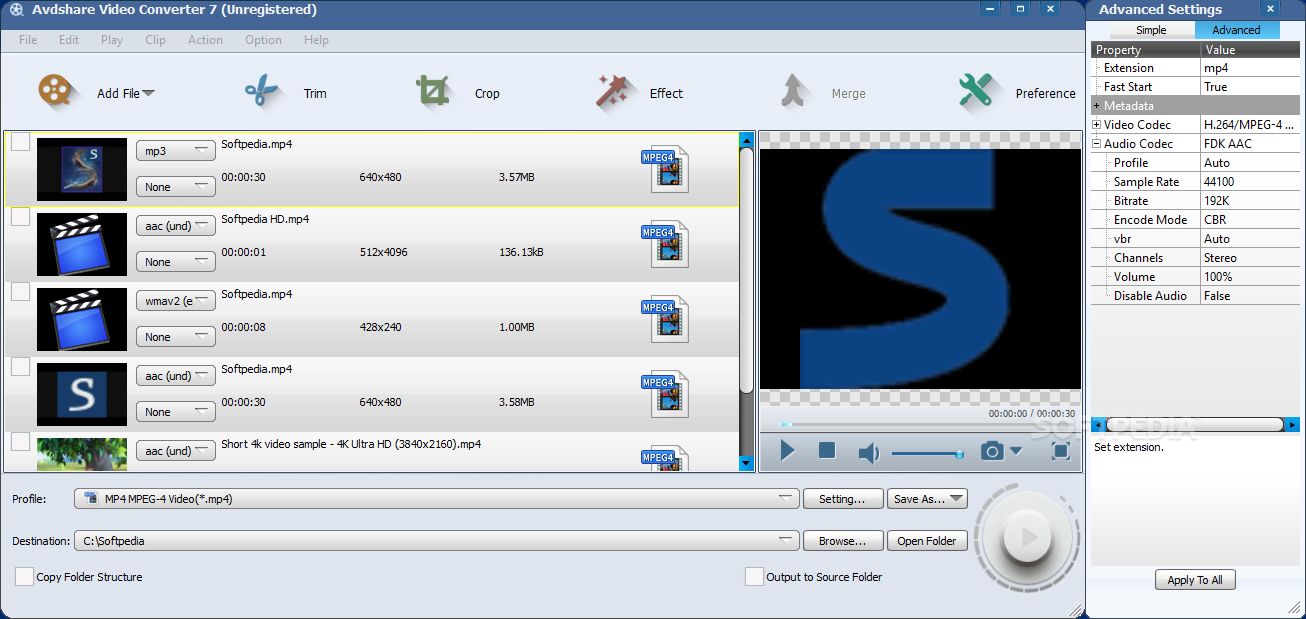The width and height of the screenshot is (1306, 619).
Task: Toggle fullscreen preview icon
Action: tap(1061, 451)
